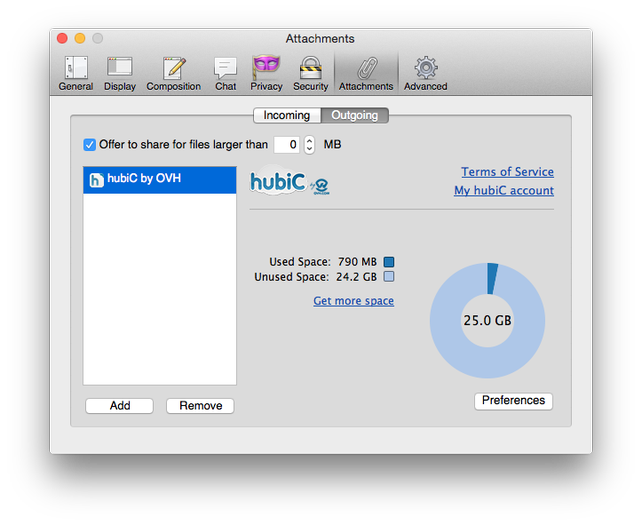Open the My hubiC account link

click(x=504, y=190)
